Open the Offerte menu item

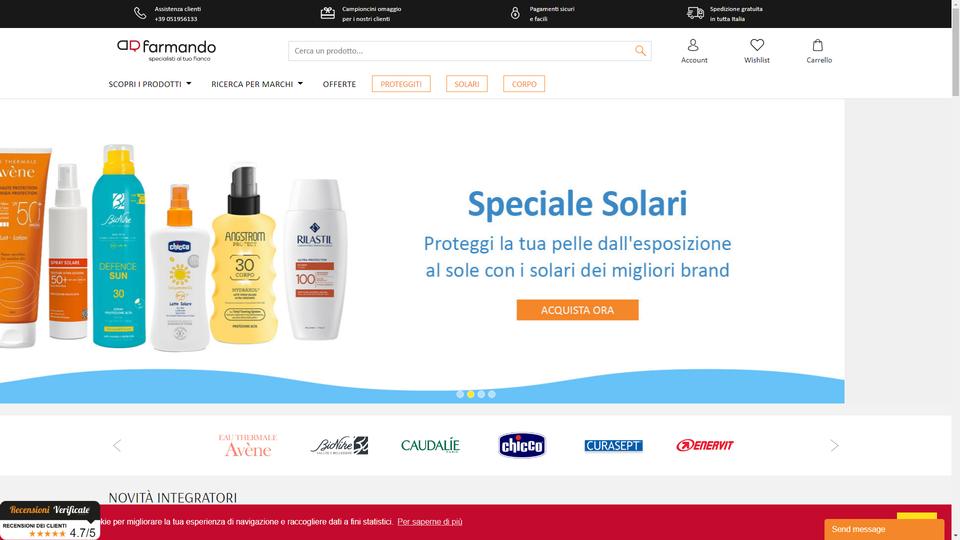click(x=339, y=84)
